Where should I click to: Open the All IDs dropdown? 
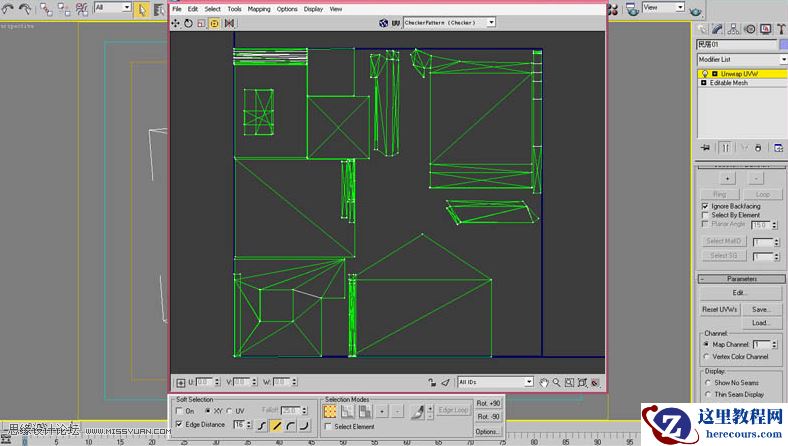[x=529, y=382]
